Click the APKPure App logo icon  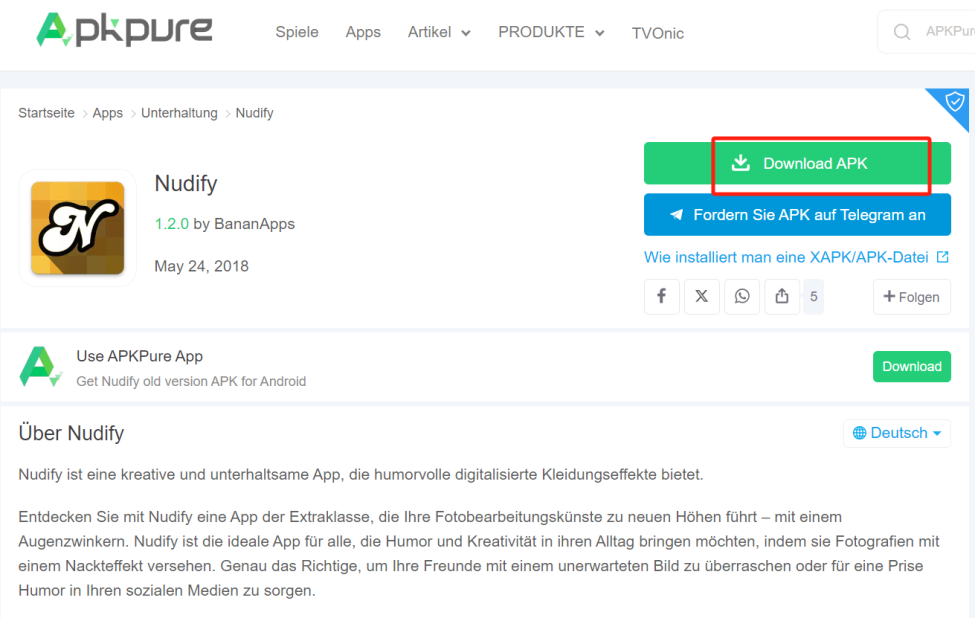tap(40, 367)
